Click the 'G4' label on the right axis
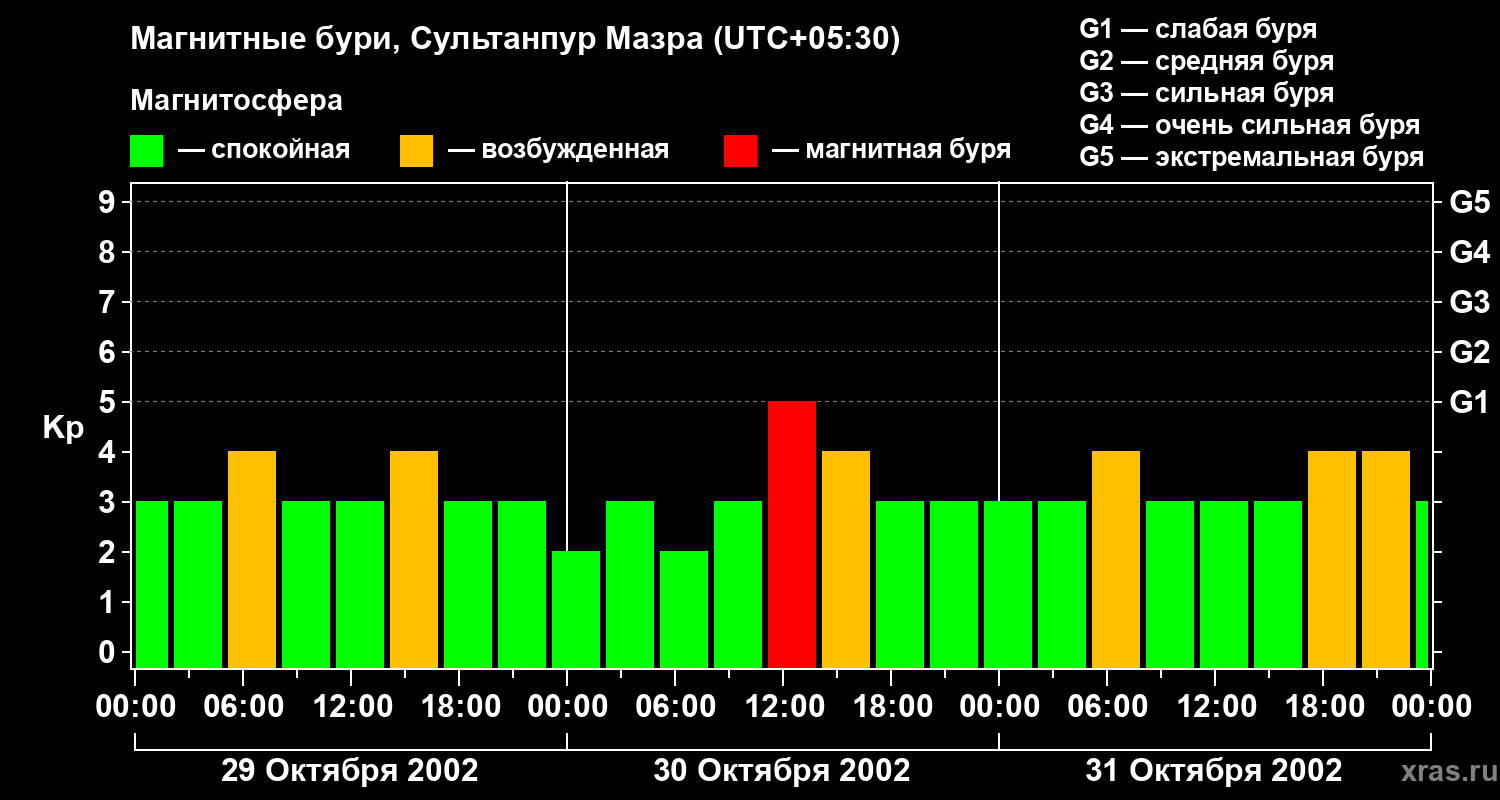Screen dimensions: 1500x800 pyautogui.click(x=1470, y=252)
